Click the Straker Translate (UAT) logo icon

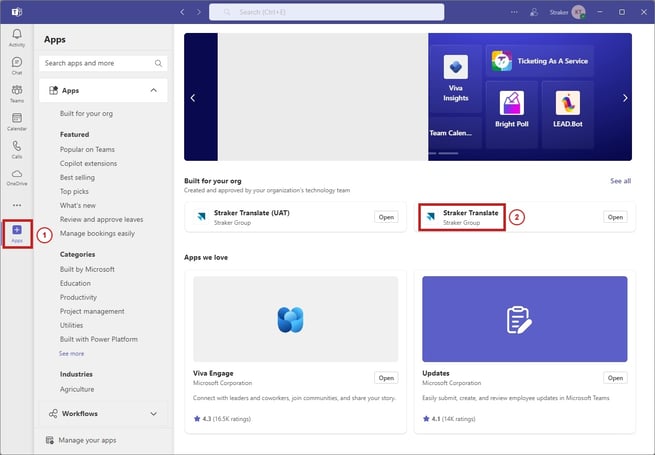pyautogui.click(x=201, y=217)
